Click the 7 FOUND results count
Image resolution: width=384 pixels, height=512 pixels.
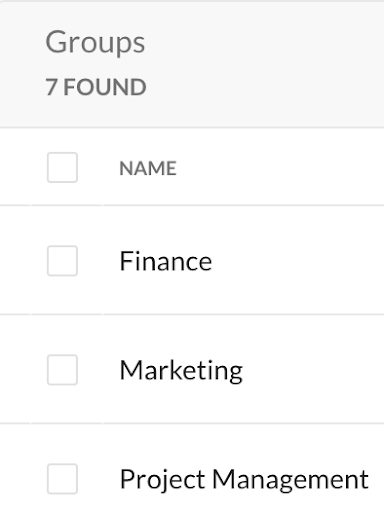[x=96, y=87]
